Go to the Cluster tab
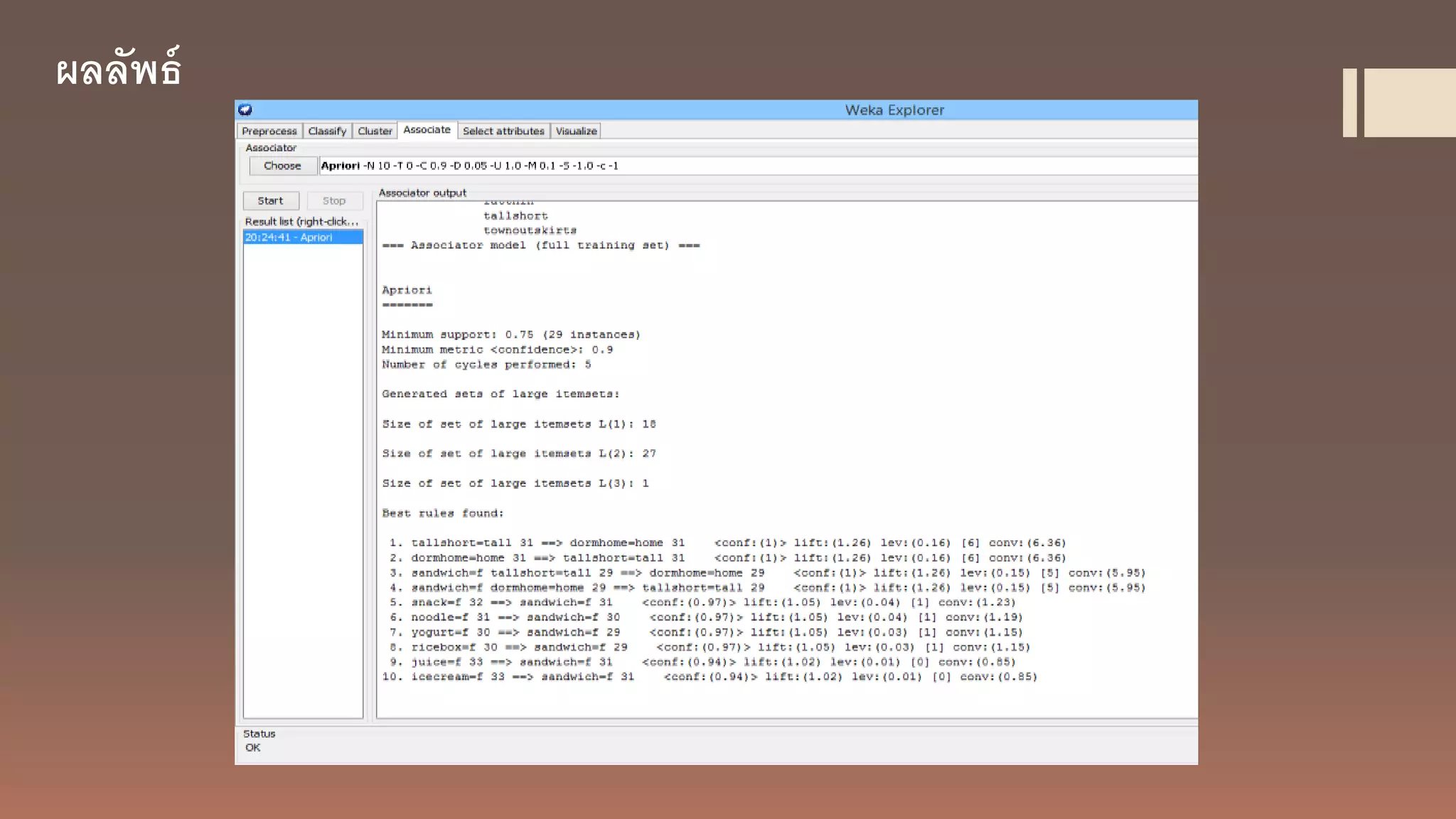Image resolution: width=1456 pixels, height=819 pixels. 375,131
